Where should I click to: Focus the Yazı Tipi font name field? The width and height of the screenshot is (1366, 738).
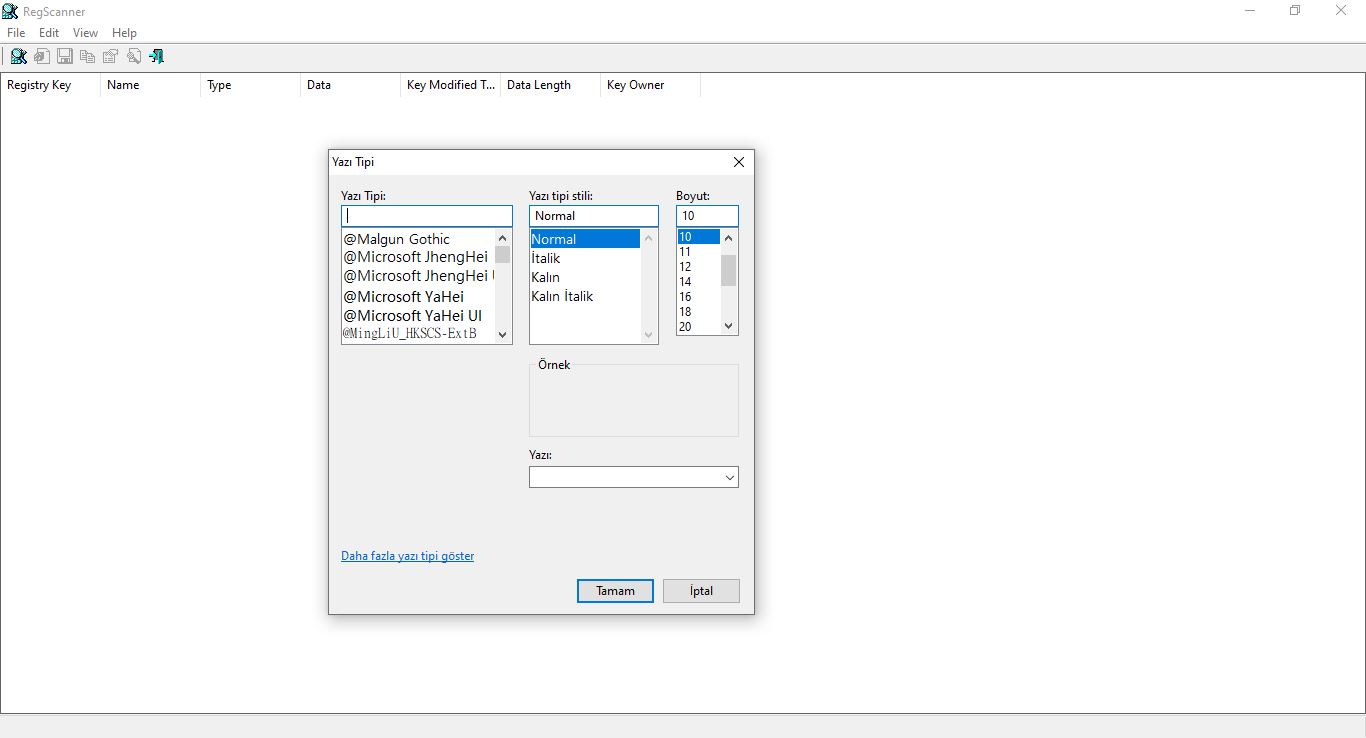427,216
